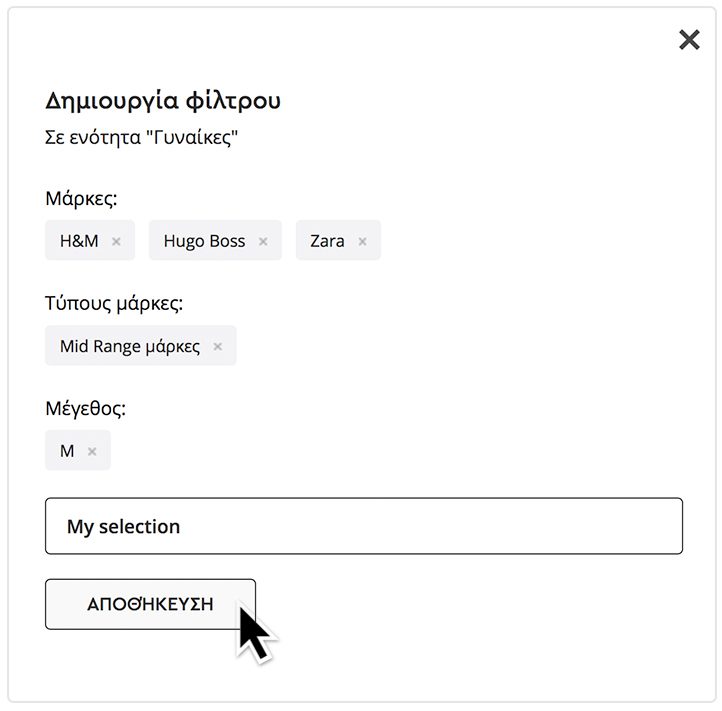Viewport: 722px width, 711px height.
Task: Select the H&M chip label
Action: pyautogui.click(x=79, y=241)
